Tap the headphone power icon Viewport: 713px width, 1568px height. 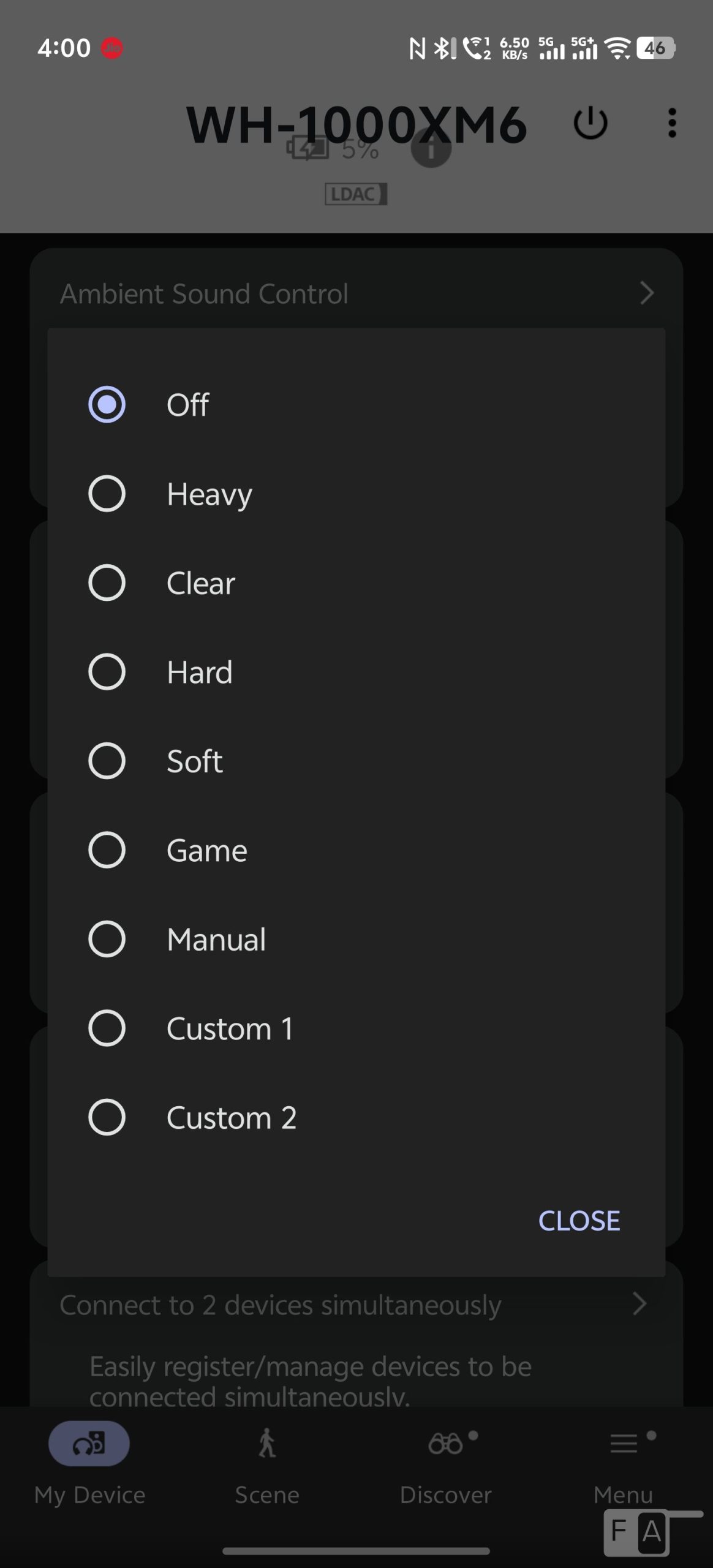click(590, 123)
